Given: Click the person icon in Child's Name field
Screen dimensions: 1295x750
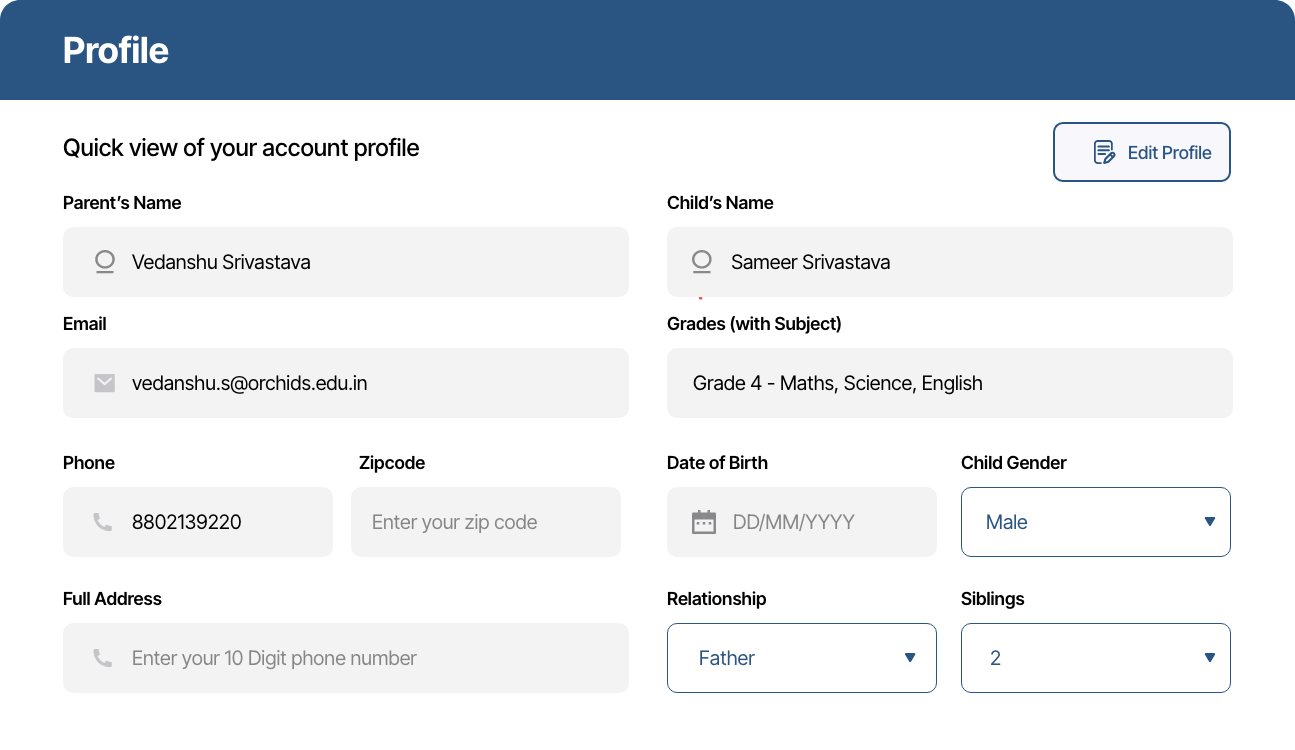Looking at the screenshot, I should tap(702, 262).
